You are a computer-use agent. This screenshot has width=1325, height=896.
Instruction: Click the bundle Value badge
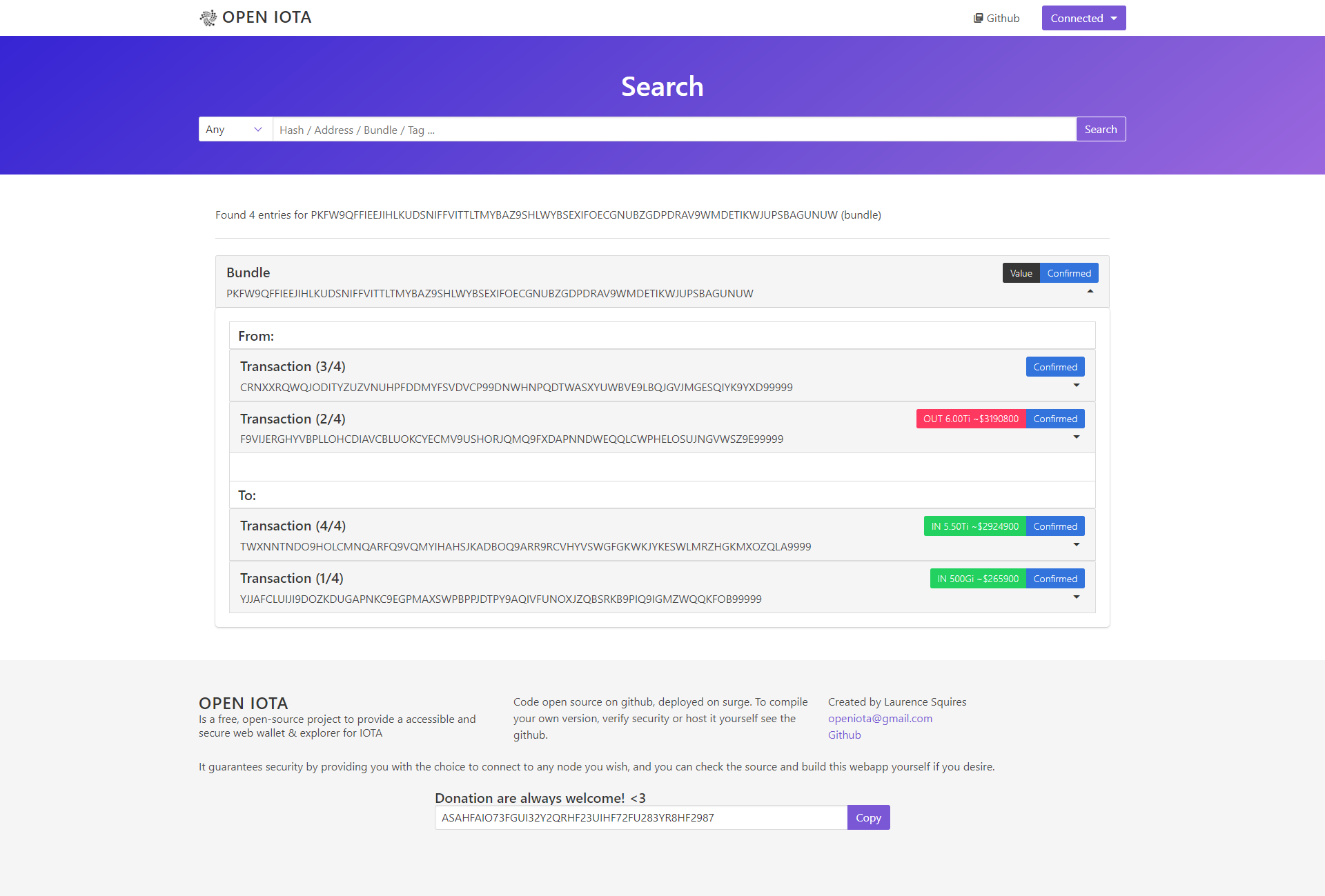click(x=1021, y=273)
